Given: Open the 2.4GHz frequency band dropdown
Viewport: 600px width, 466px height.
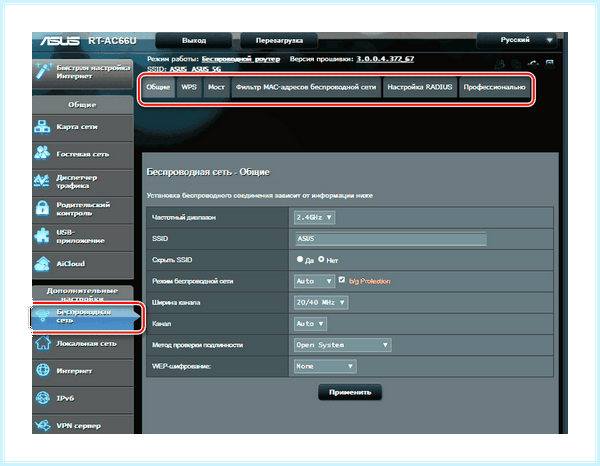Looking at the screenshot, I should coord(314,217).
